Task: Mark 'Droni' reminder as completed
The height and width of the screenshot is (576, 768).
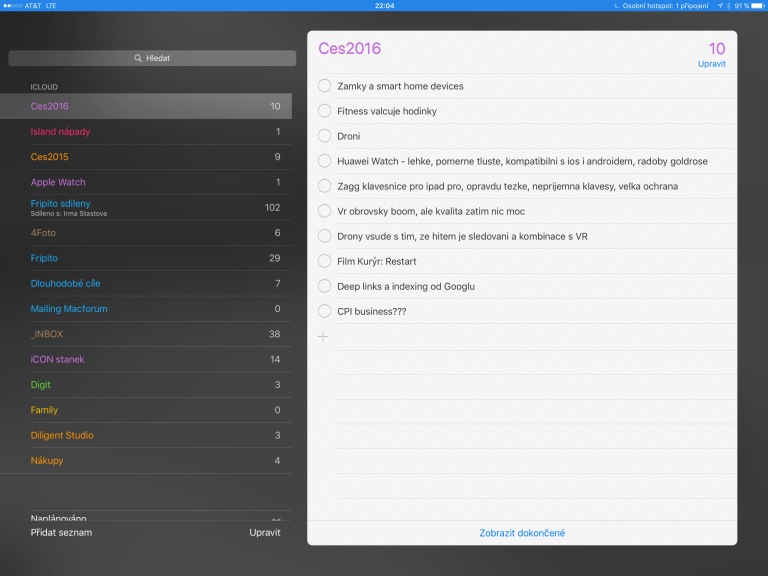Action: pos(324,136)
